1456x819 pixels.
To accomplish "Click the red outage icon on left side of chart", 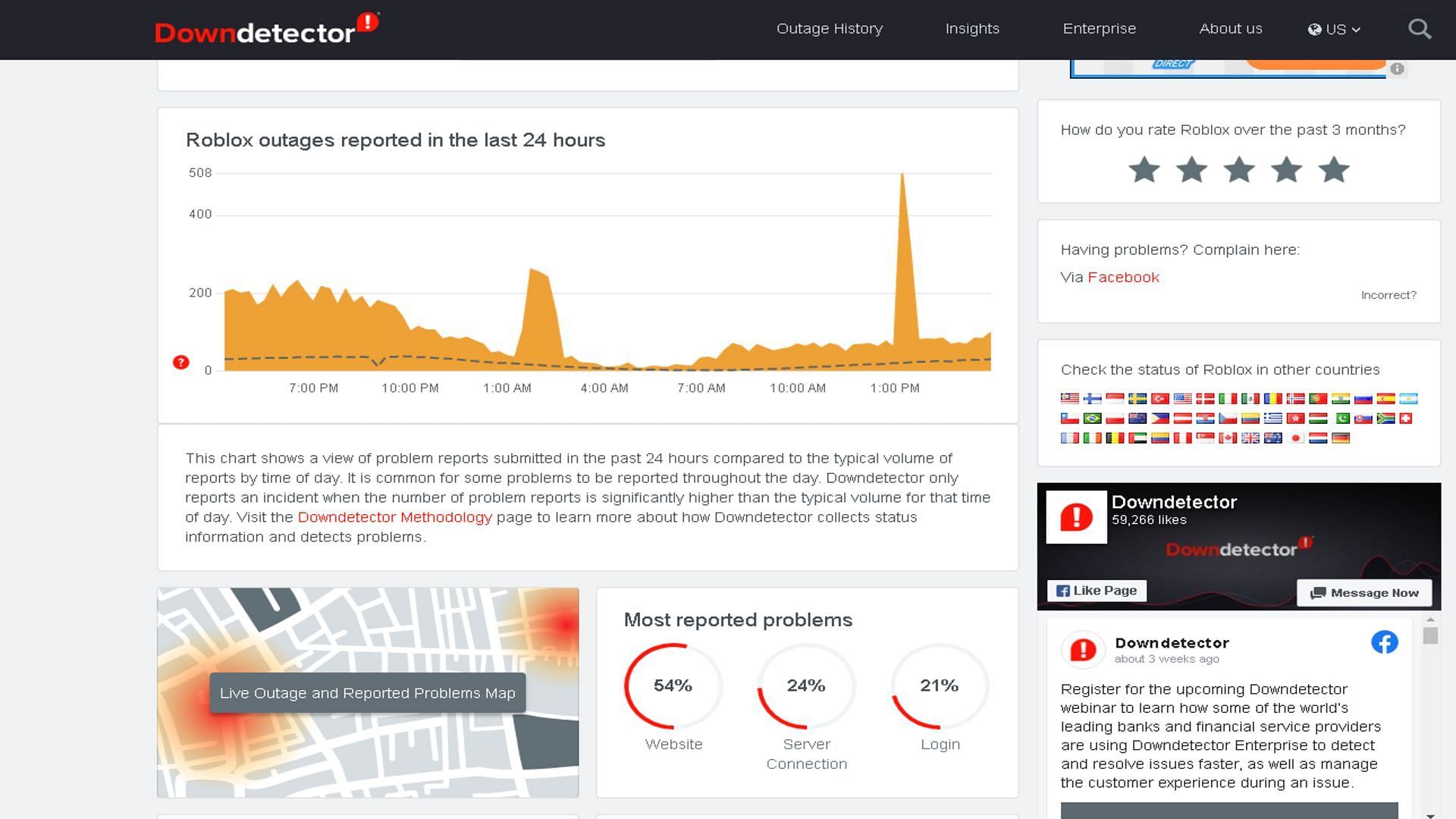I will 181,362.
